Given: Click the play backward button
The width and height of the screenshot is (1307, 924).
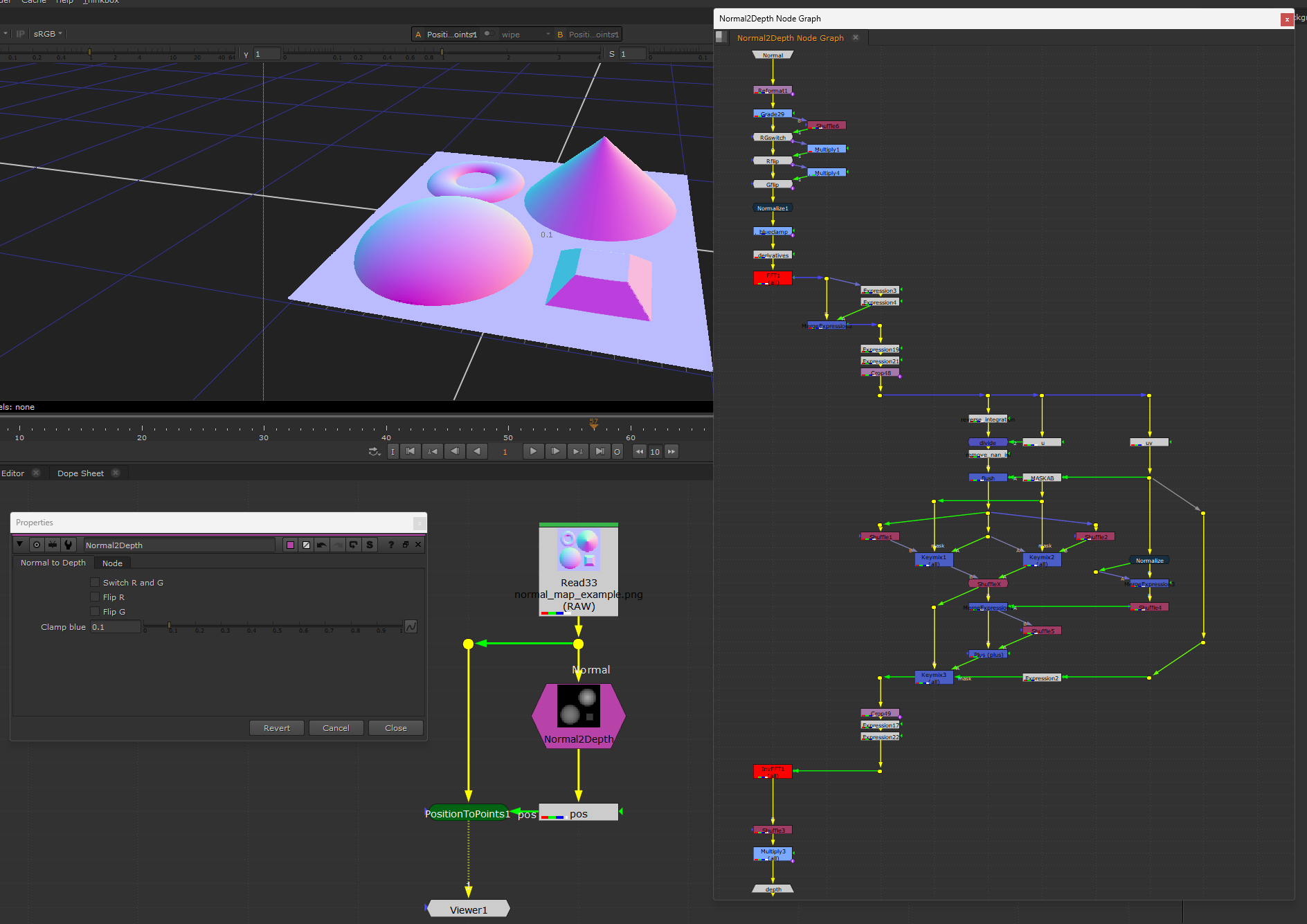Looking at the screenshot, I should click(477, 451).
